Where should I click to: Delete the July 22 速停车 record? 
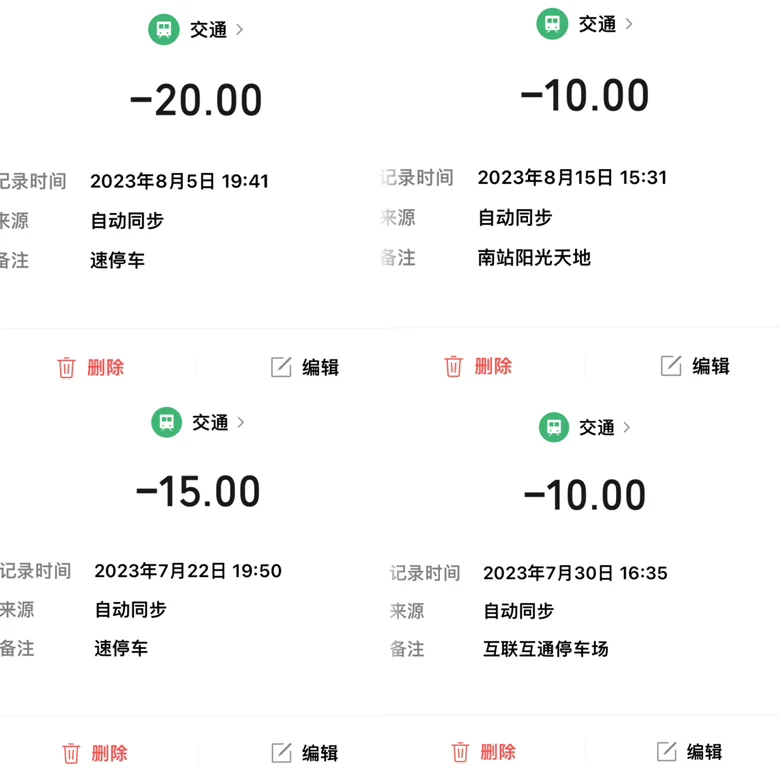click(95, 753)
